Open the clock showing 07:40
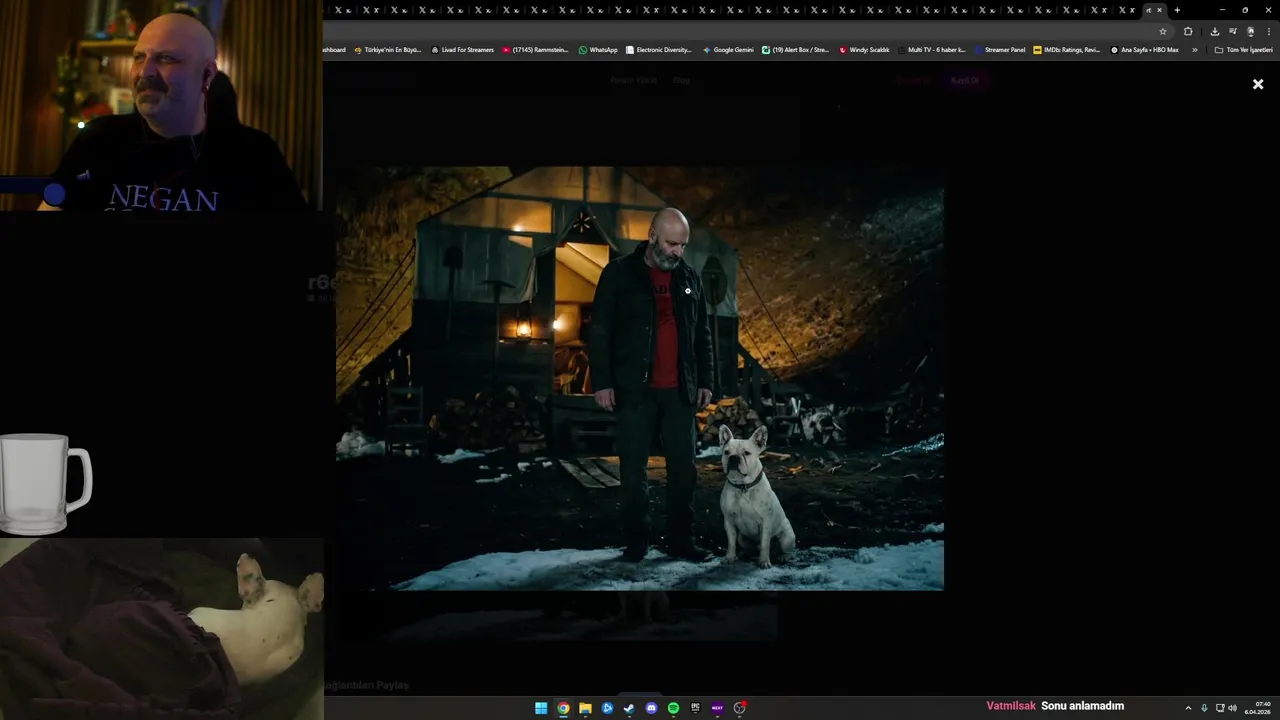Image resolution: width=1280 pixels, height=720 pixels. [1258, 708]
